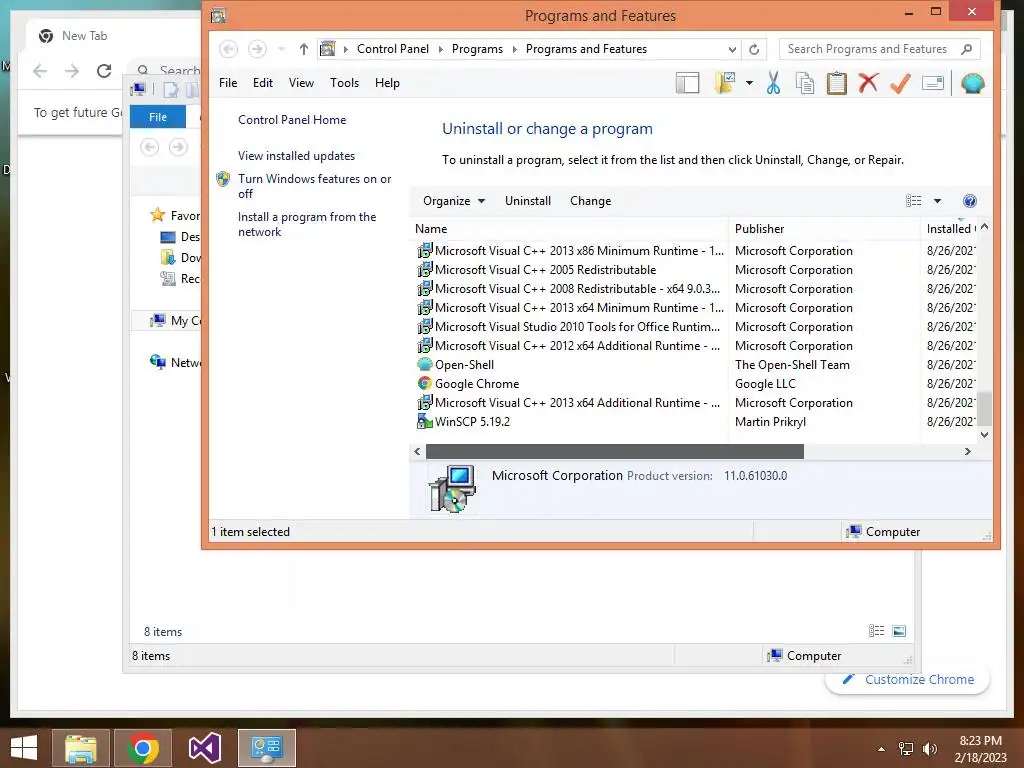
Task: Click the Customize Chrome button
Action: [x=908, y=679]
